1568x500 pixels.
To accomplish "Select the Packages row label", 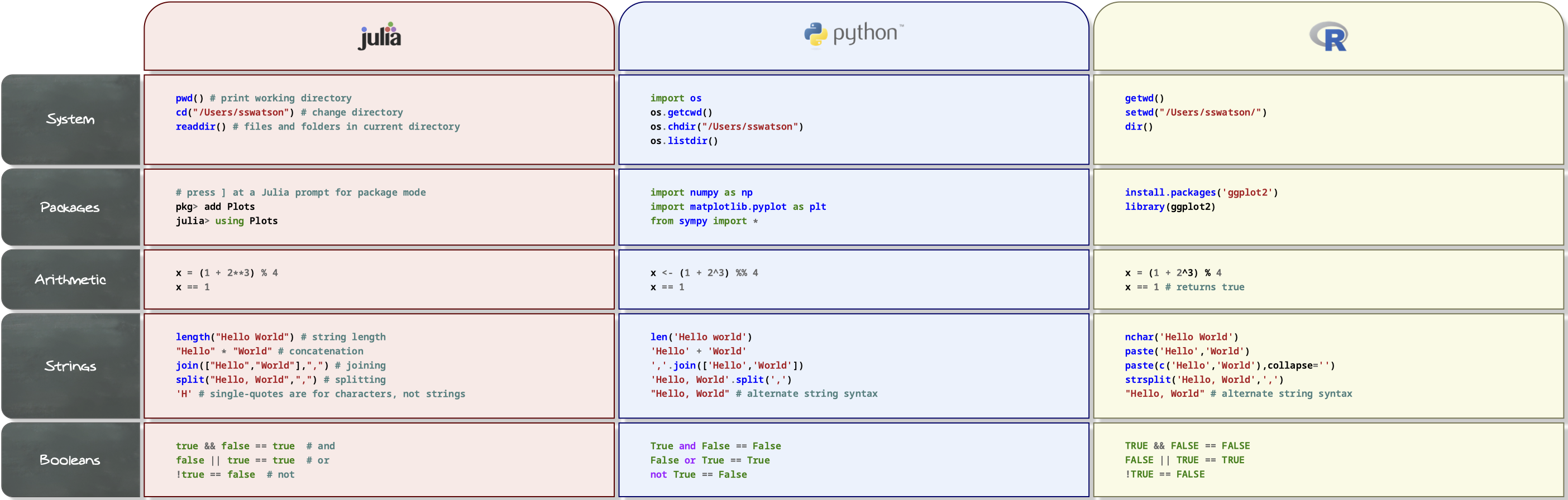I will (x=70, y=208).
